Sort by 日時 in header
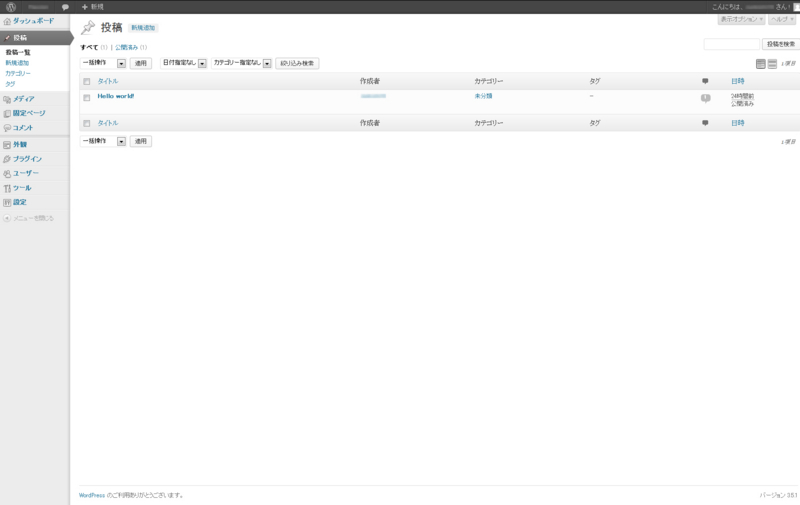 coord(738,81)
